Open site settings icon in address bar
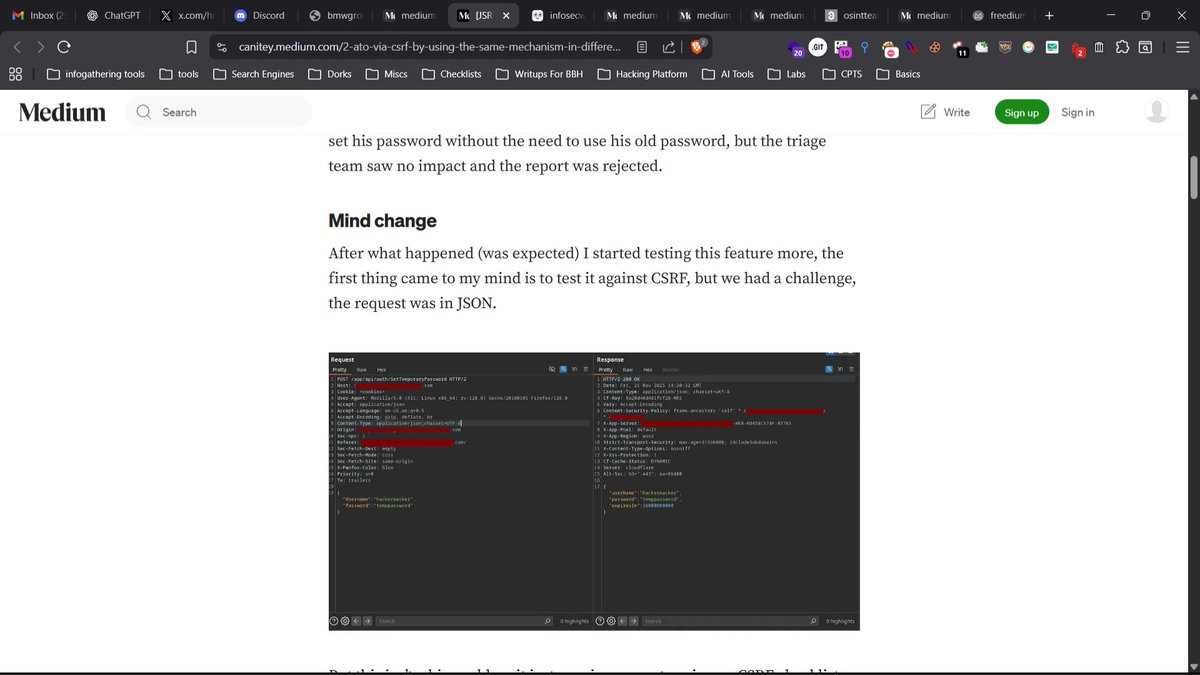The image size is (1200, 675). pyautogui.click(x=222, y=47)
